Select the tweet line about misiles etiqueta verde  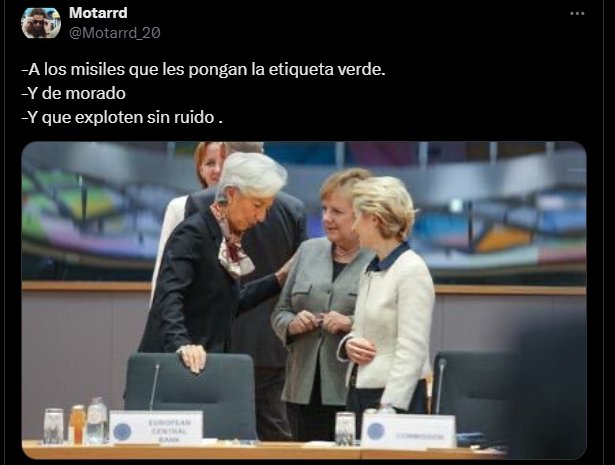(204, 70)
